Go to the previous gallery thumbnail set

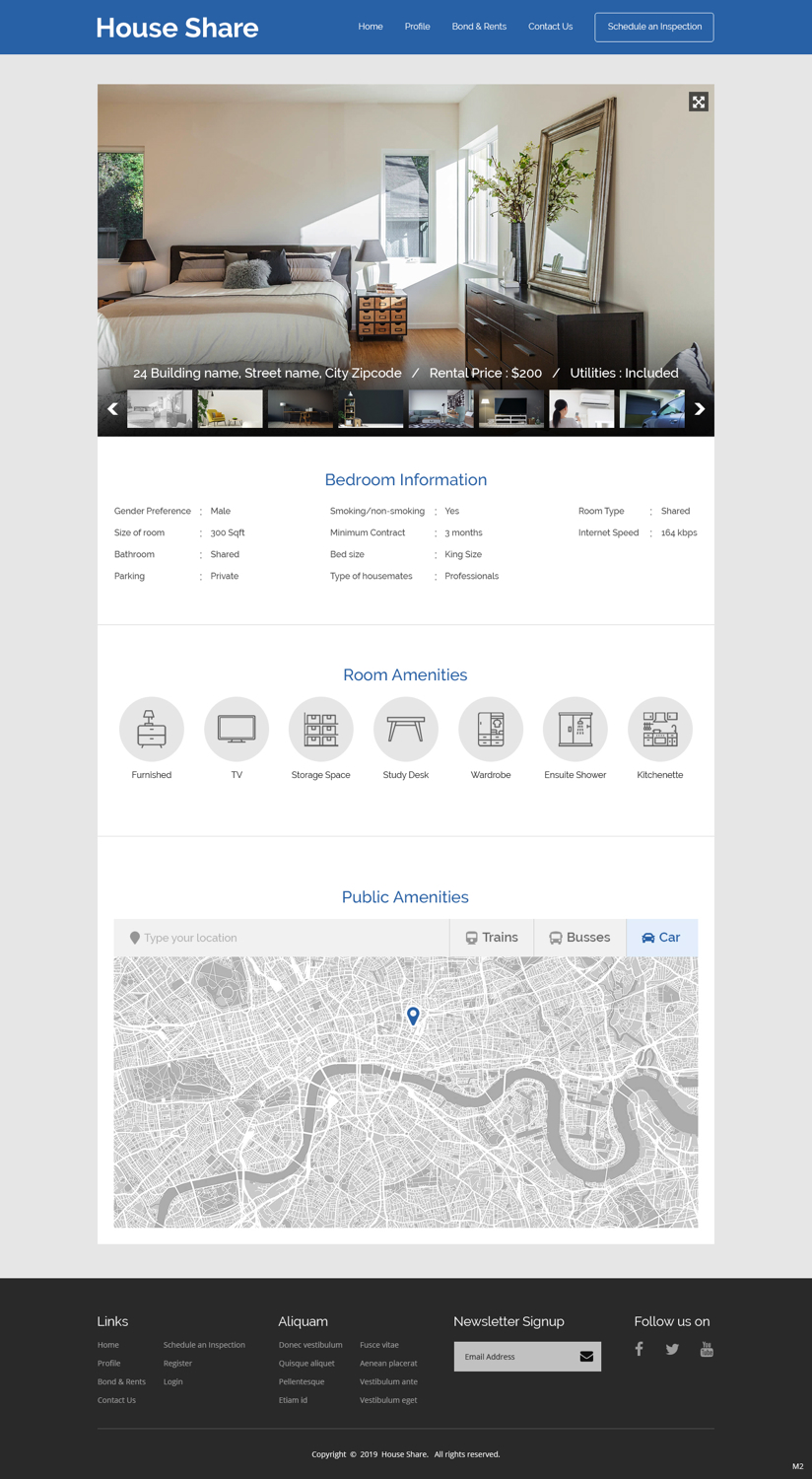coord(112,408)
